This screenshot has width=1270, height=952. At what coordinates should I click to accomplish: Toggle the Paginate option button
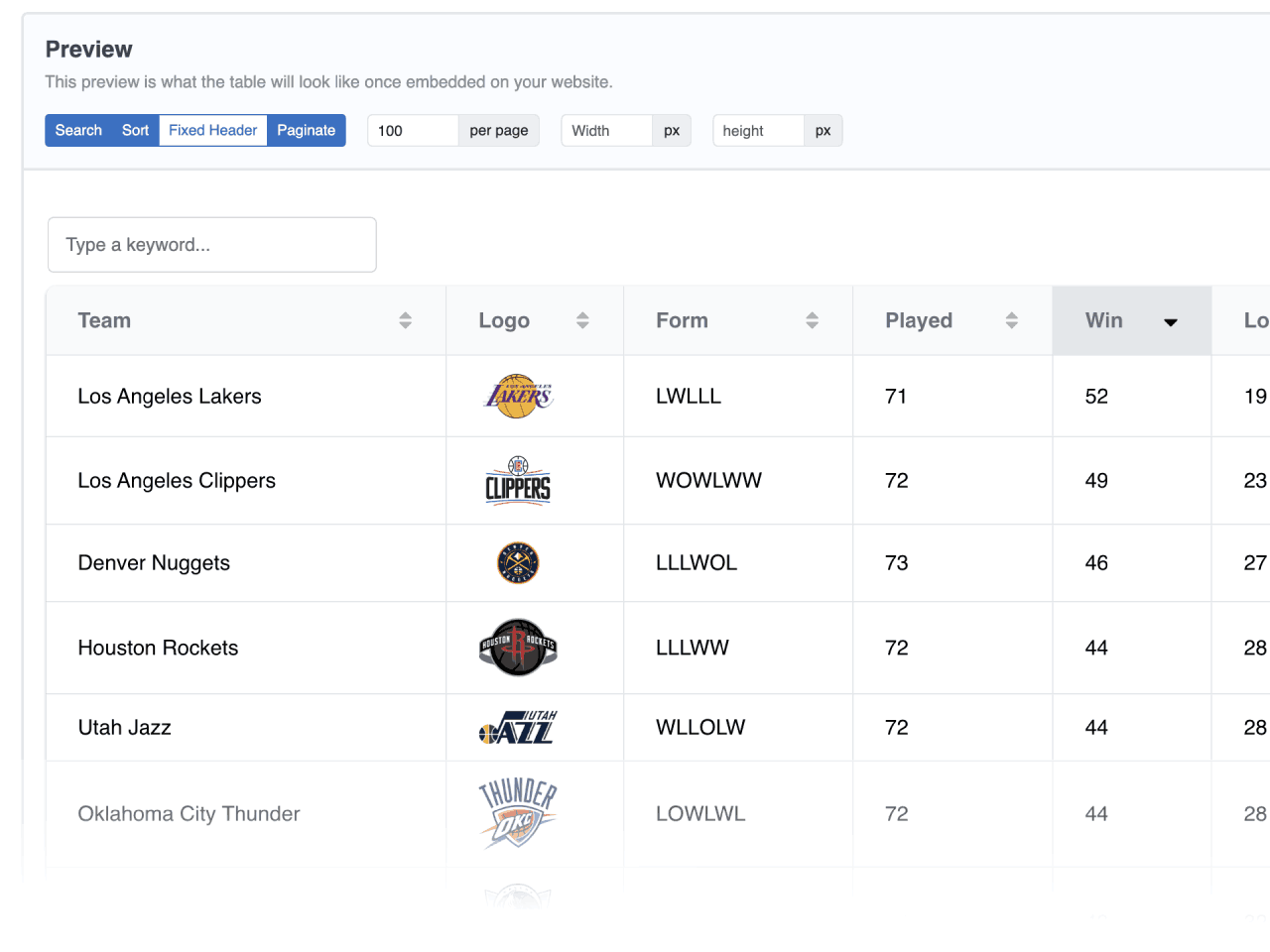(x=306, y=130)
